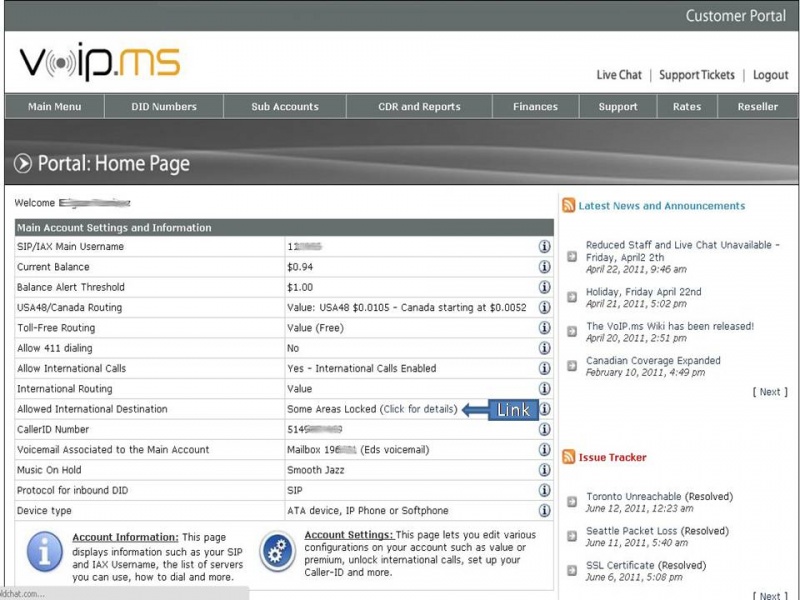Viewport: 800px width, 600px height.
Task: Click info icon for CallerID Number
Action: 544,430
